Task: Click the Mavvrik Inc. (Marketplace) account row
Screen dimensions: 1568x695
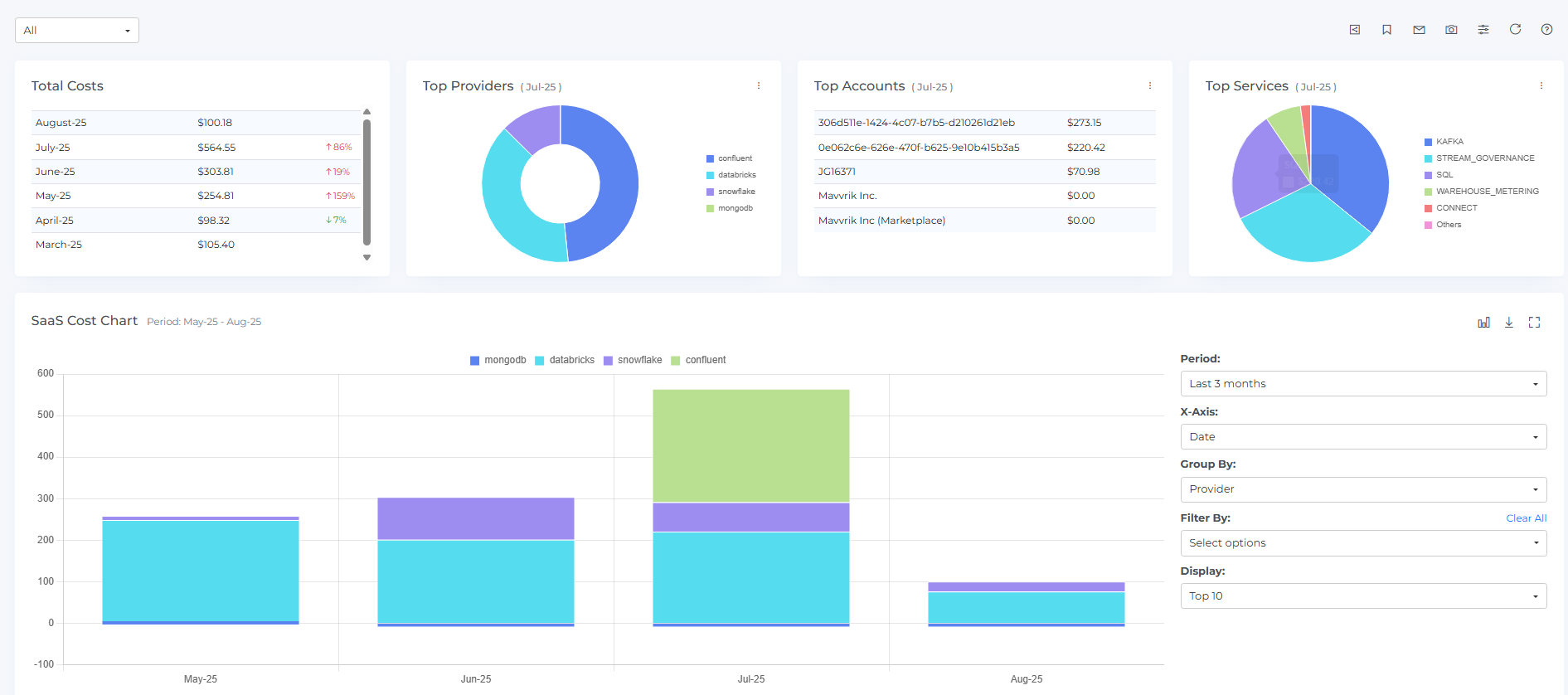Action: [881, 221]
